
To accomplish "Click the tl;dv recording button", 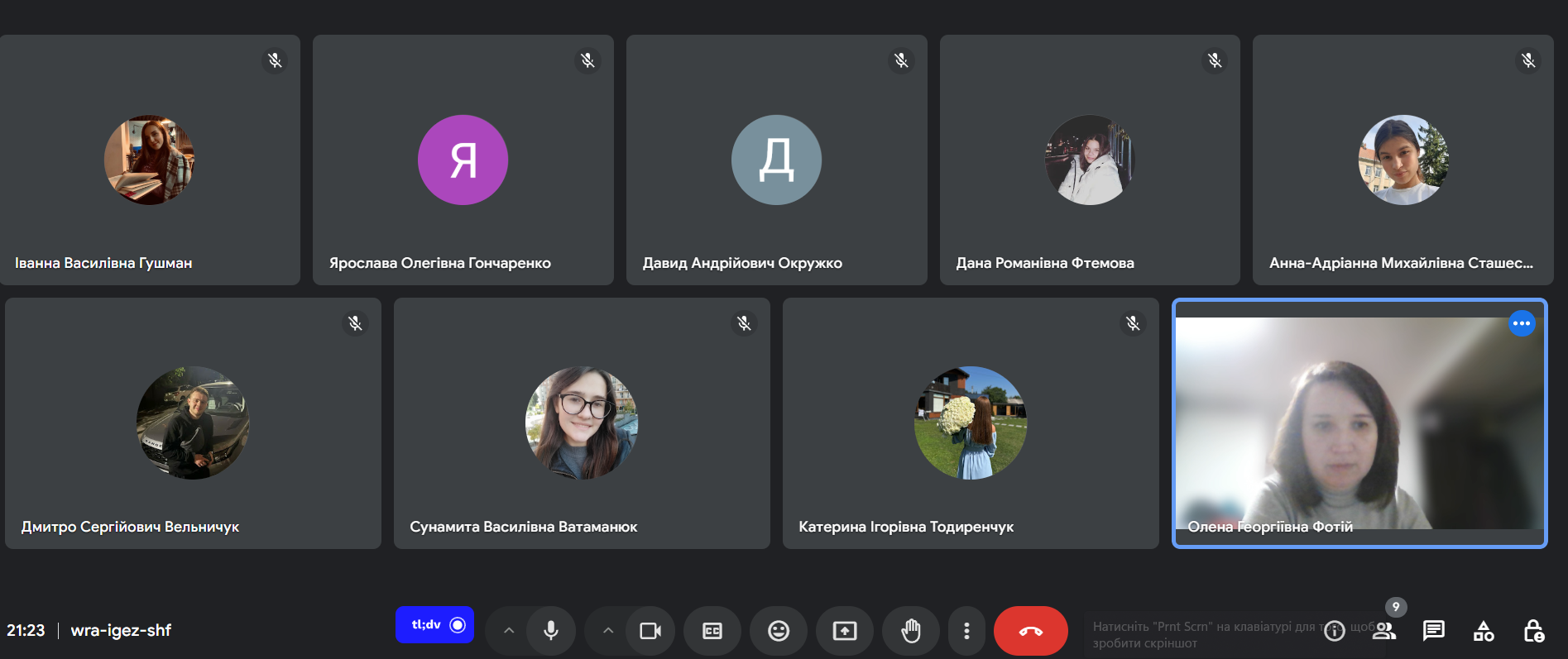I will tap(434, 625).
